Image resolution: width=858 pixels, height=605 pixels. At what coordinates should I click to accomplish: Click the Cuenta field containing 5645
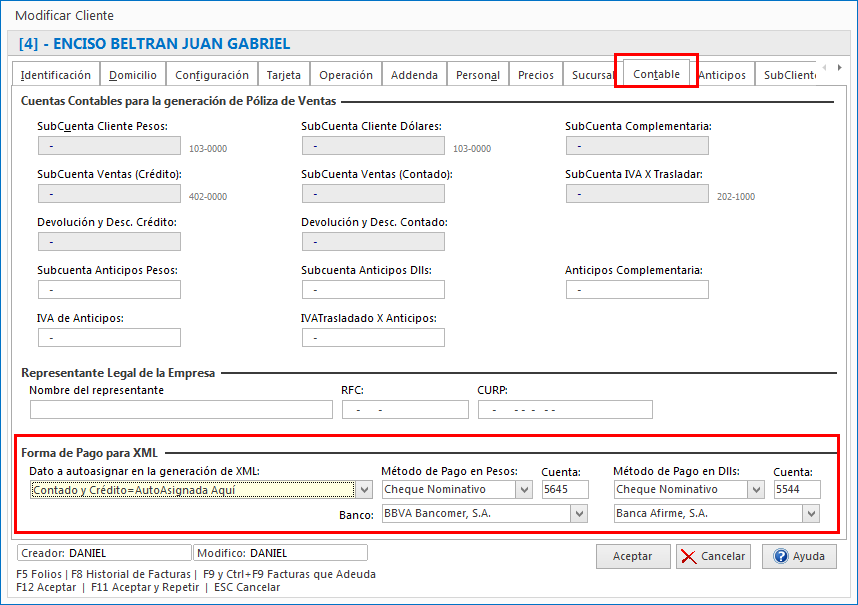coord(565,489)
